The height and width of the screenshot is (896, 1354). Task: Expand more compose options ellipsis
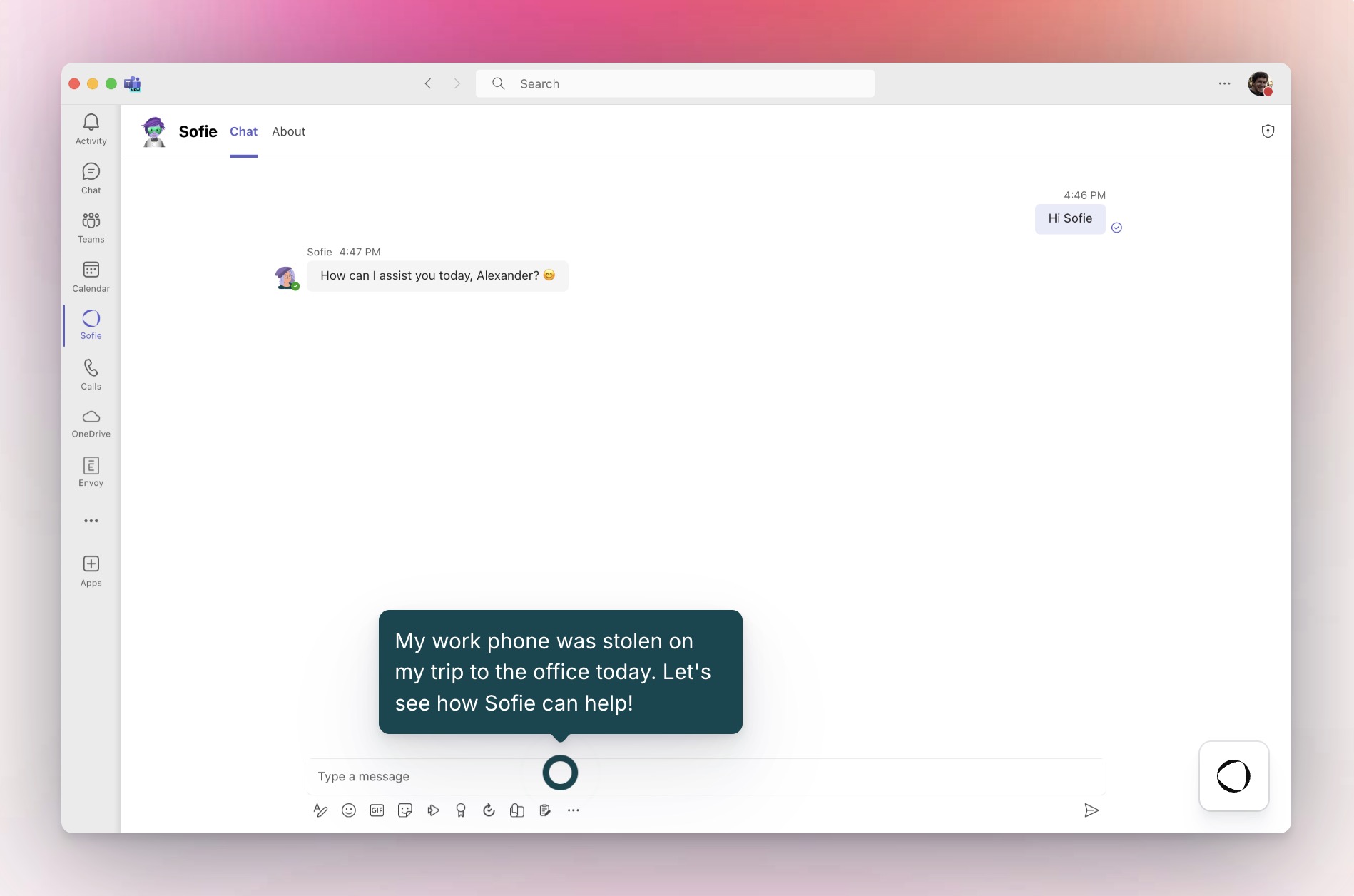(574, 810)
